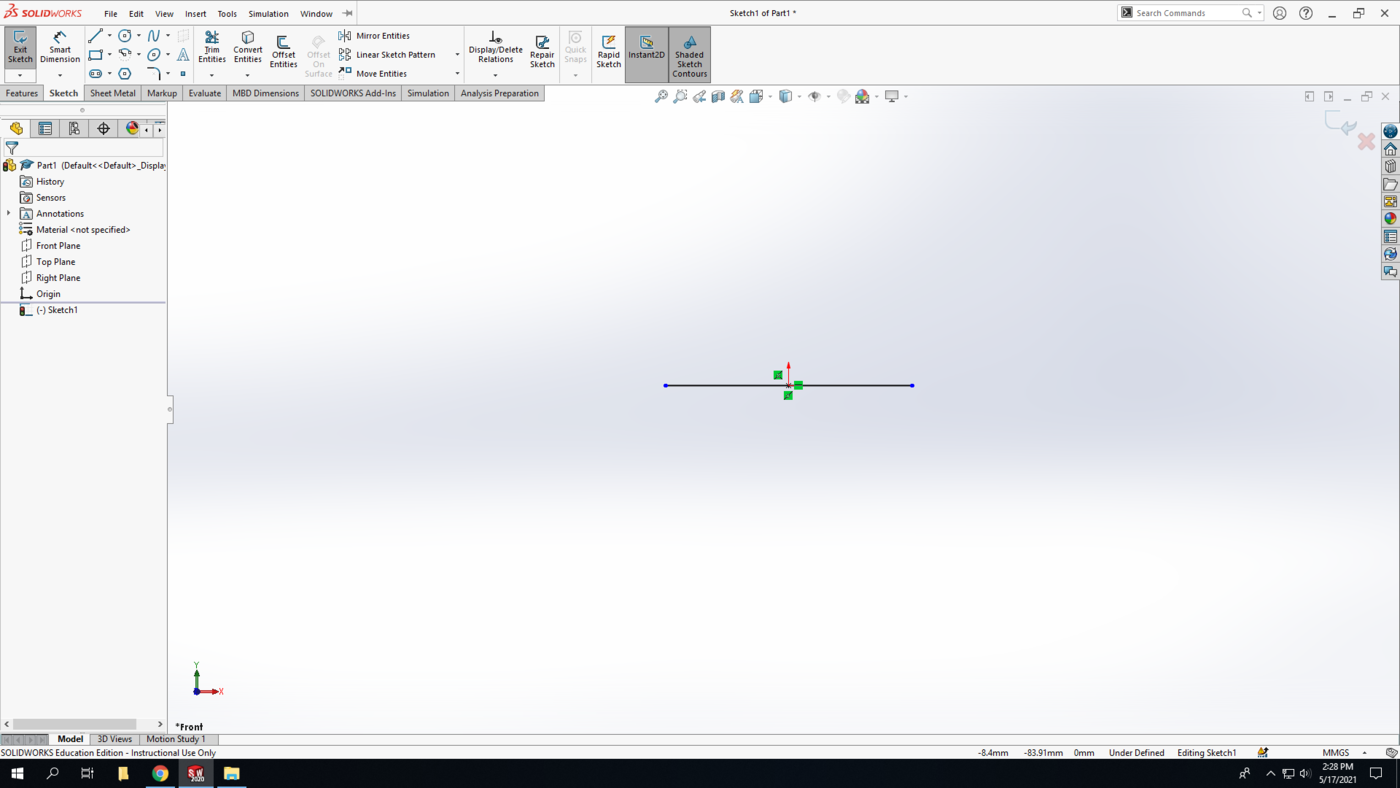This screenshot has height=788, width=1400.
Task: Choose the Spline tool
Action: (154, 36)
